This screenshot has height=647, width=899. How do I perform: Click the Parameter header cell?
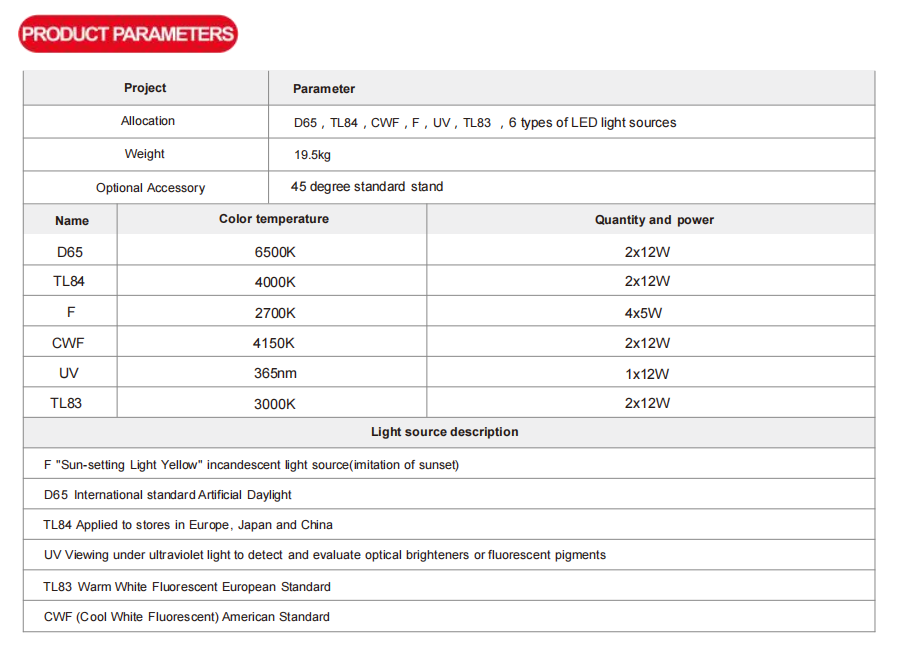323,89
